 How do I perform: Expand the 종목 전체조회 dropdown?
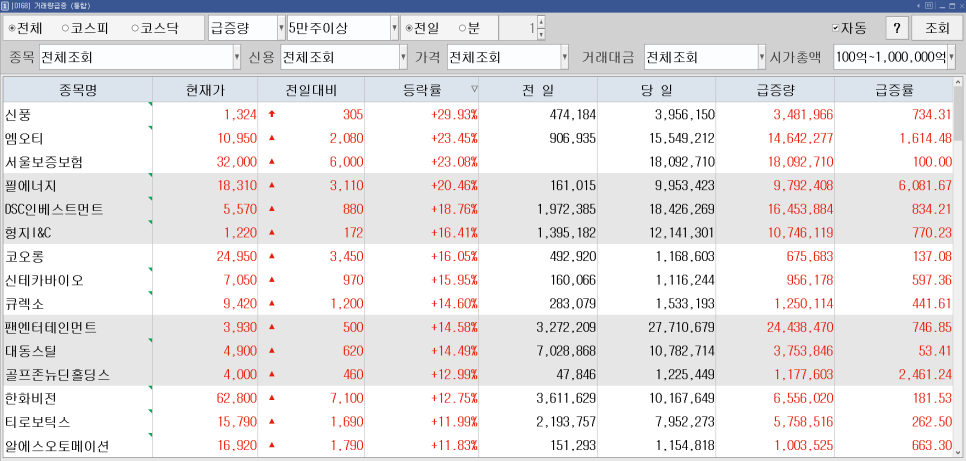click(x=140, y=57)
